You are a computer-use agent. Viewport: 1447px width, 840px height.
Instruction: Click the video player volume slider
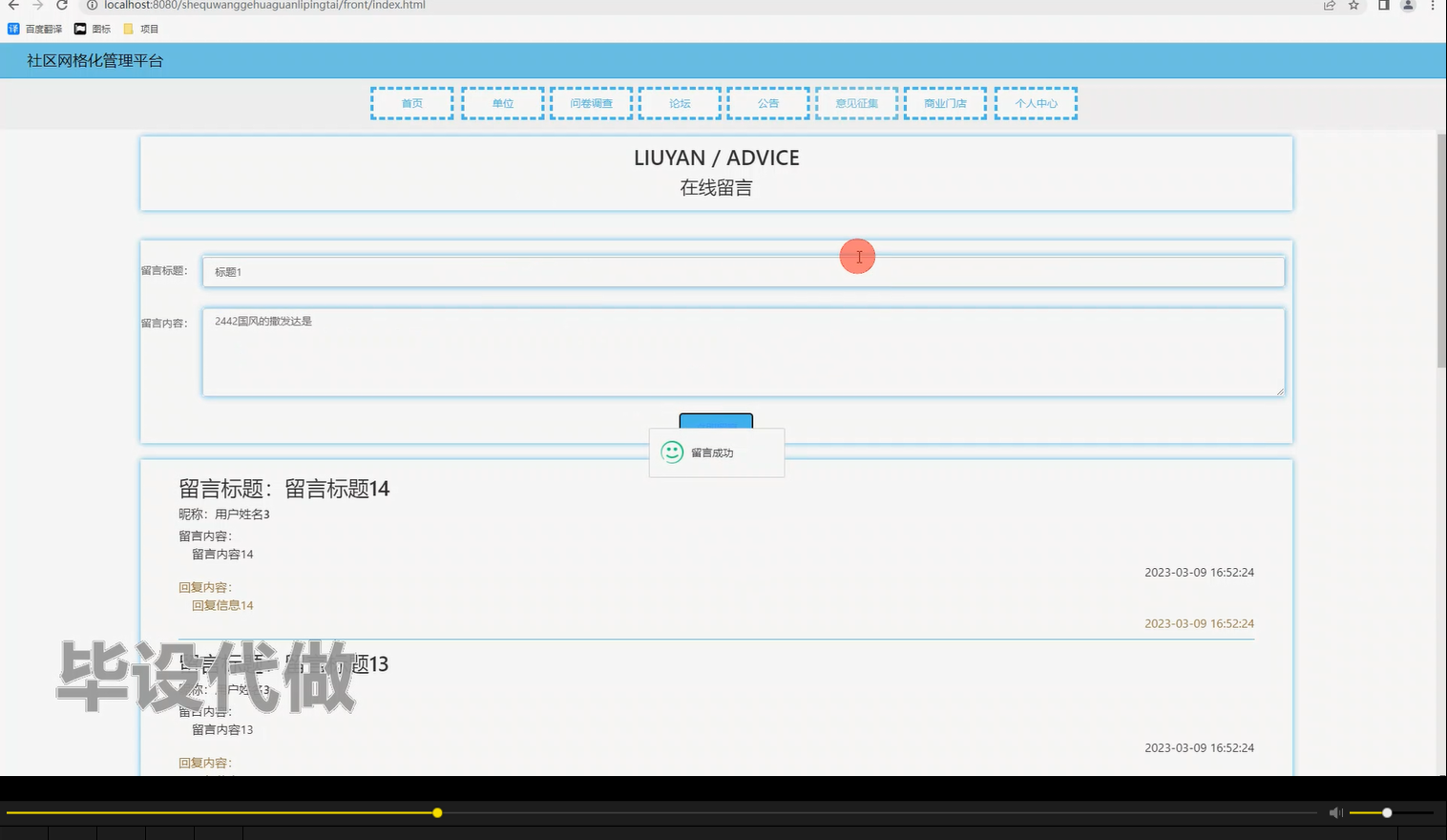1392,813
